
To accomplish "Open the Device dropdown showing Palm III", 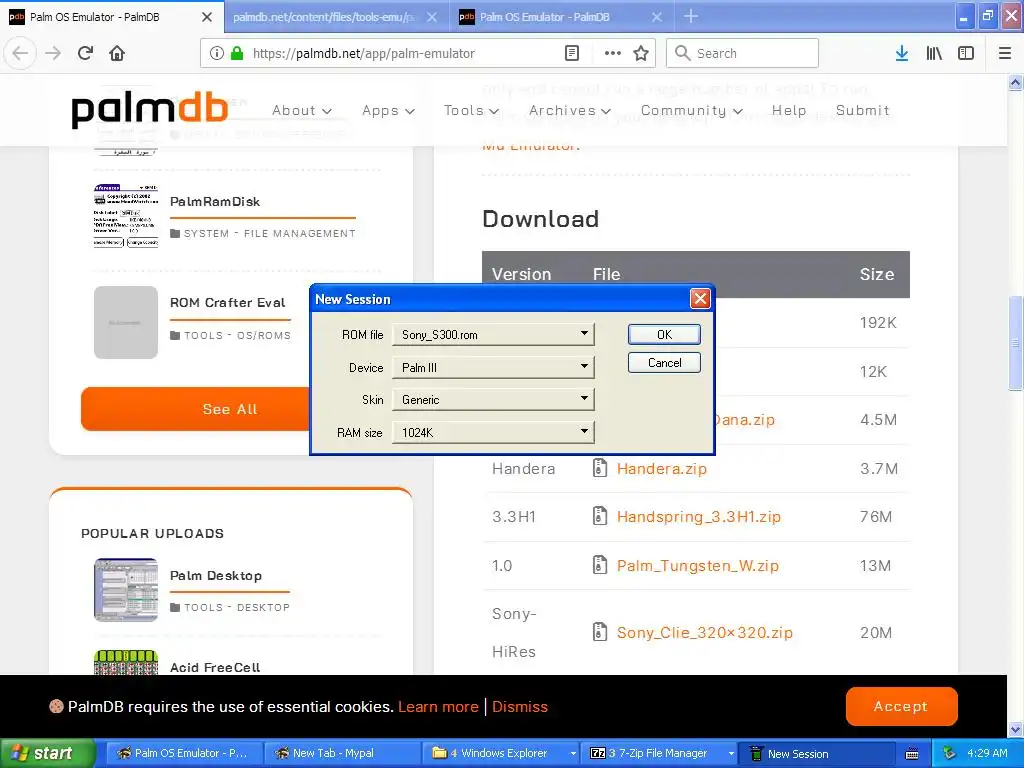I will (x=493, y=367).
